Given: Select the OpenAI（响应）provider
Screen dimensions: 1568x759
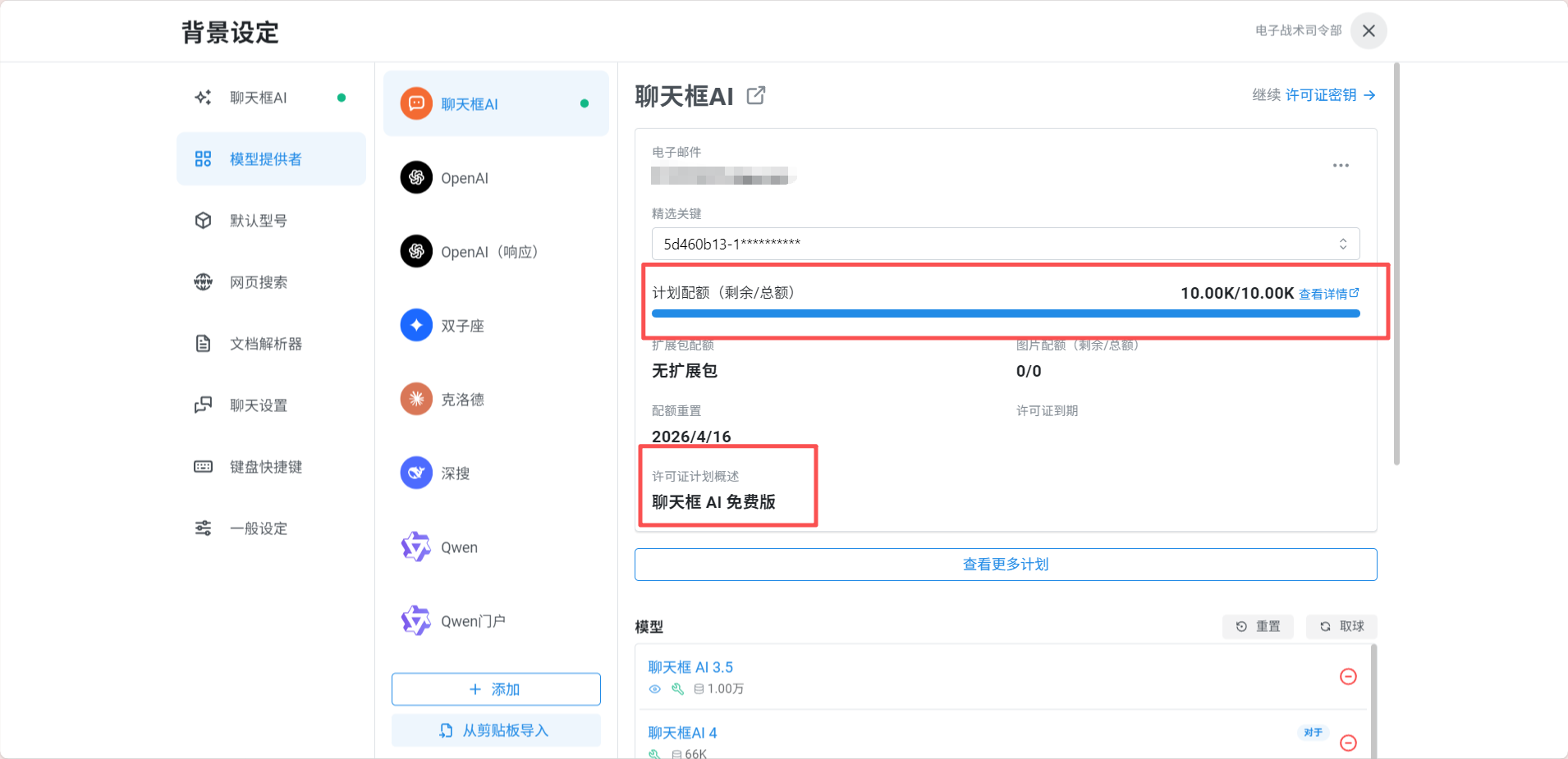Looking at the screenshot, I should pos(496,251).
